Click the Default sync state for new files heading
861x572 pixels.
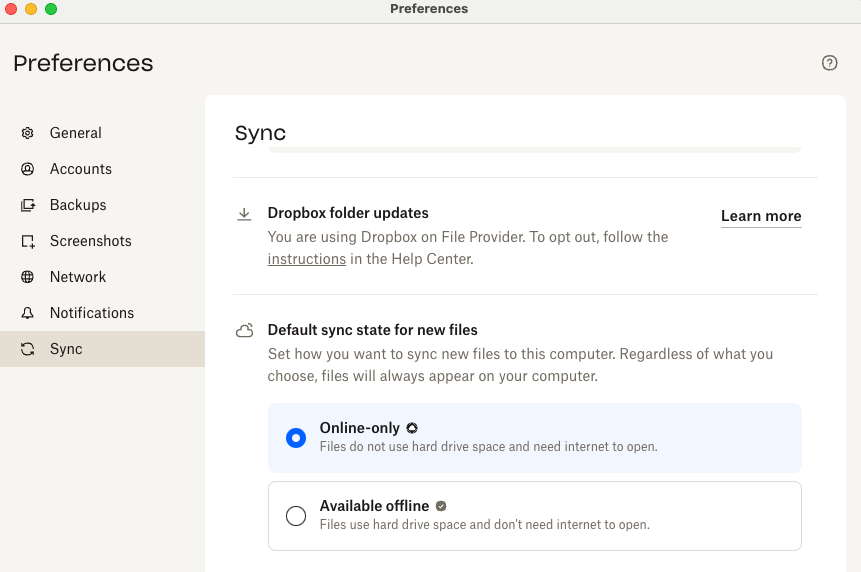372,330
